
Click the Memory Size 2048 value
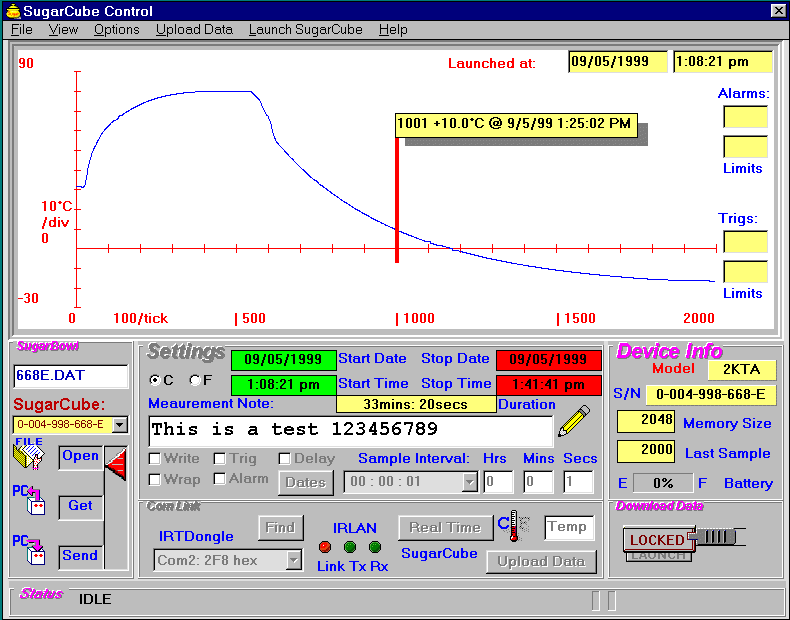tap(645, 421)
